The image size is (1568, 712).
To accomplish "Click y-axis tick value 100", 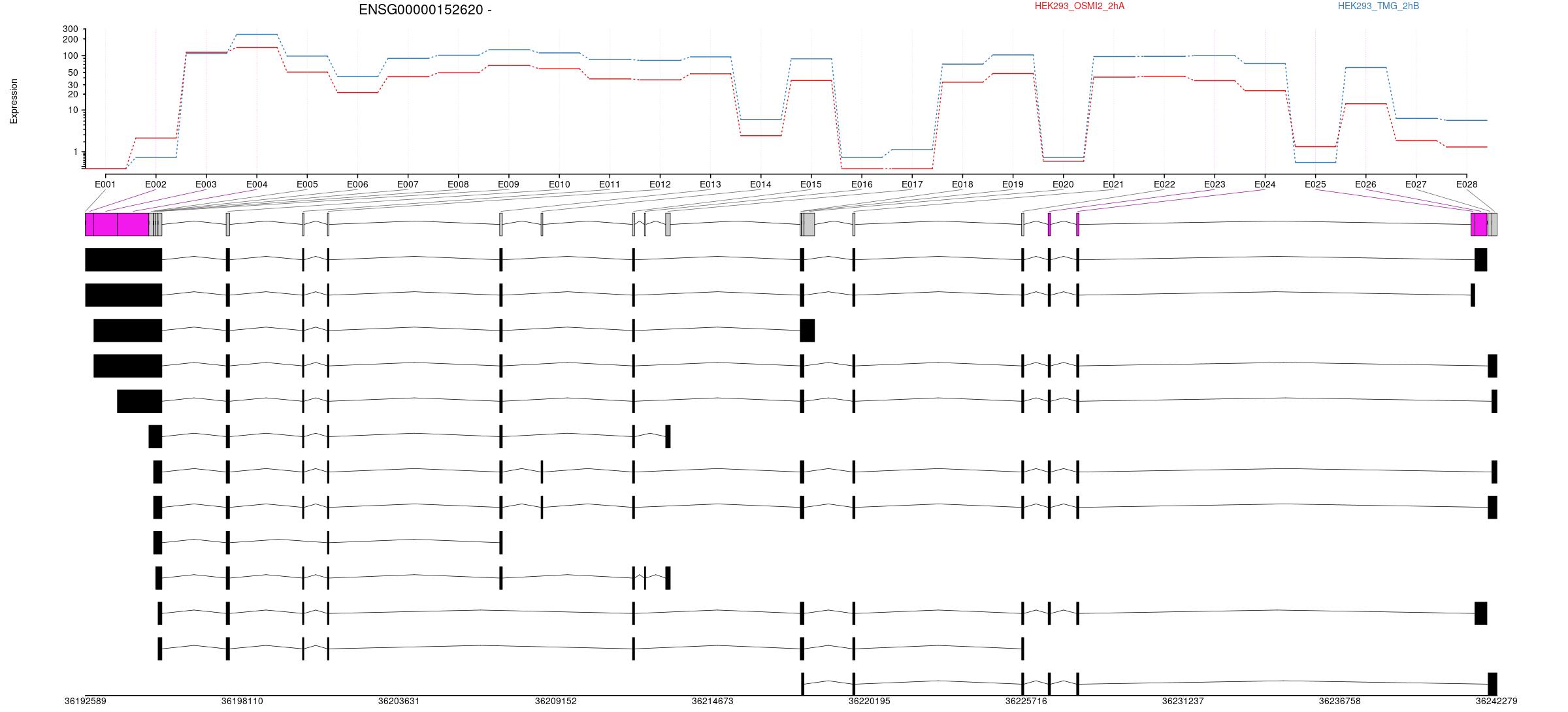I will [70, 56].
